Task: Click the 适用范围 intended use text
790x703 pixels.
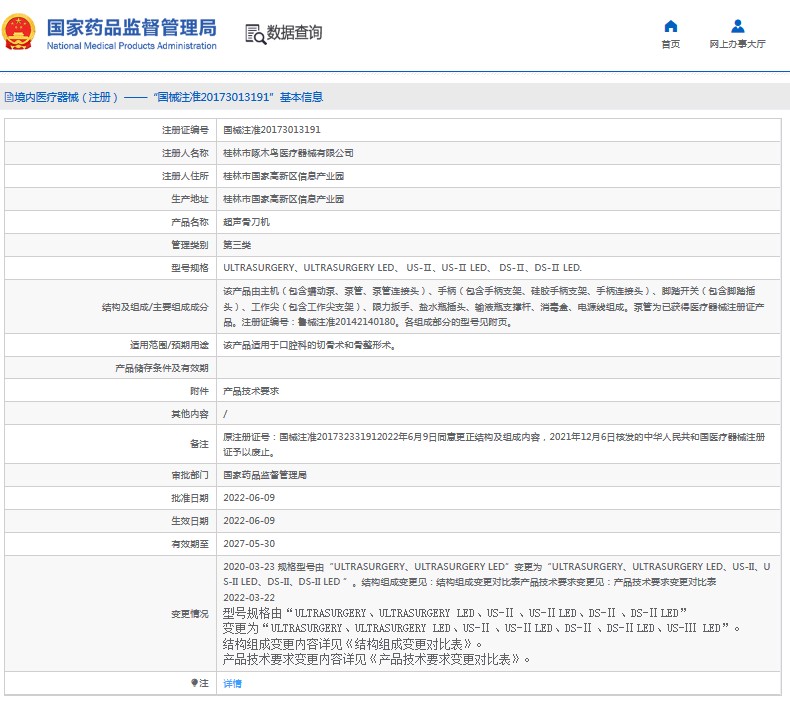Action: [x=309, y=345]
